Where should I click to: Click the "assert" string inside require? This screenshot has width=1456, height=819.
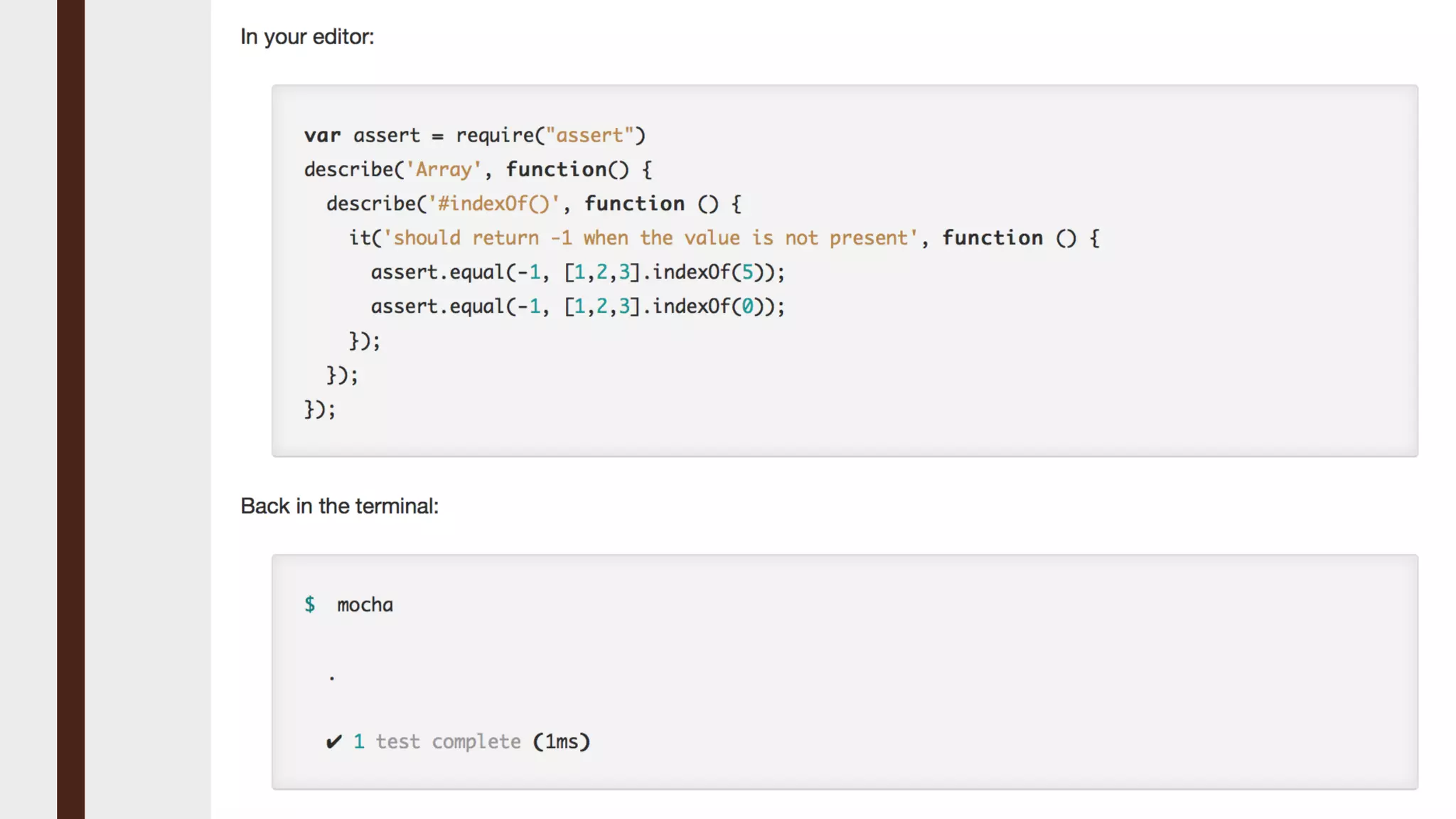click(589, 136)
